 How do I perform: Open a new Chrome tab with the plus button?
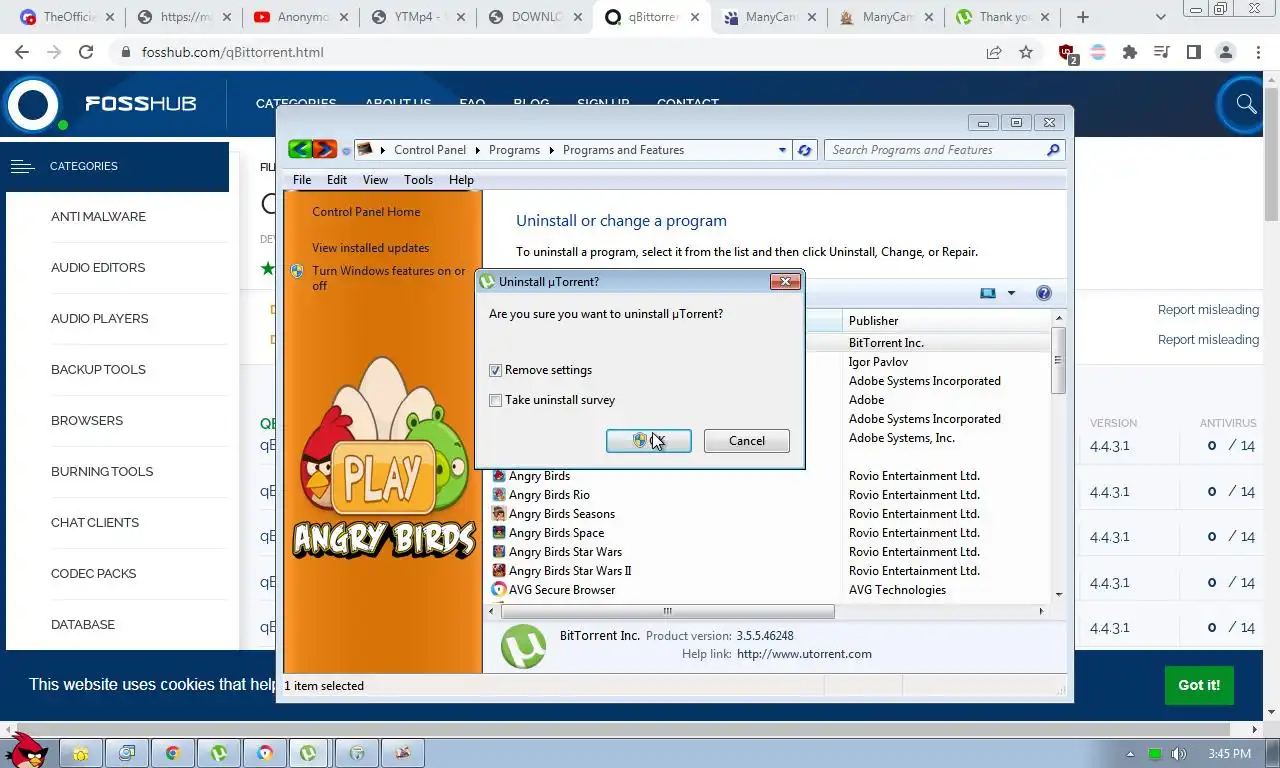1083,17
